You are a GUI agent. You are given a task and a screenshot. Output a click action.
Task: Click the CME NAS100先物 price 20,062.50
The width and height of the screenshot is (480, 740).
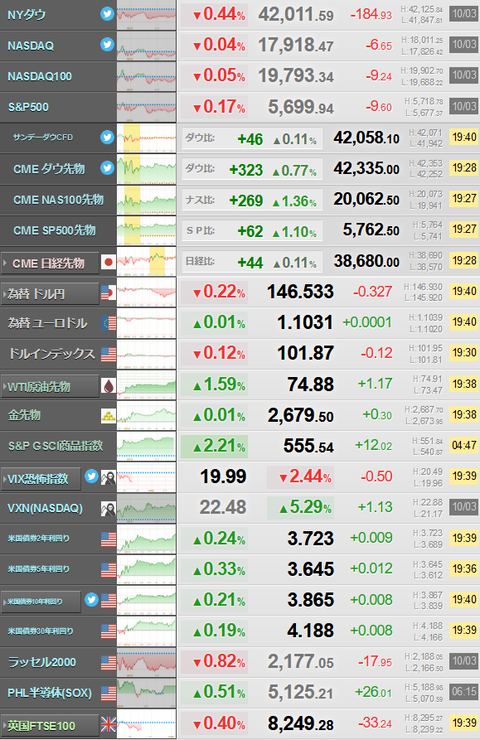click(x=367, y=199)
